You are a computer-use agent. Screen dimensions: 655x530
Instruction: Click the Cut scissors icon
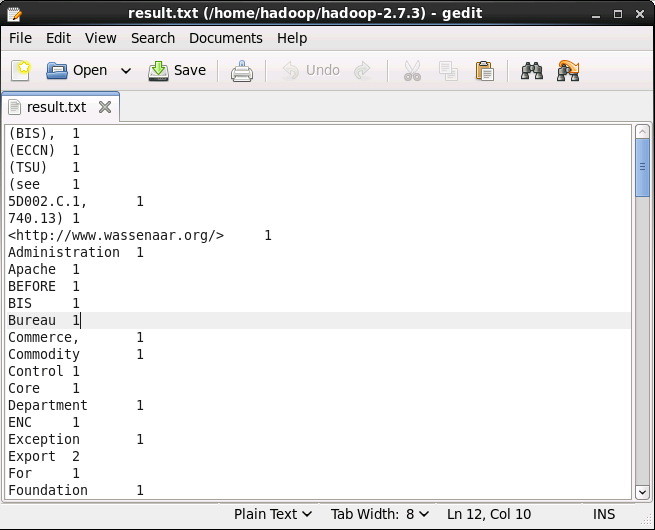coord(412,71)
